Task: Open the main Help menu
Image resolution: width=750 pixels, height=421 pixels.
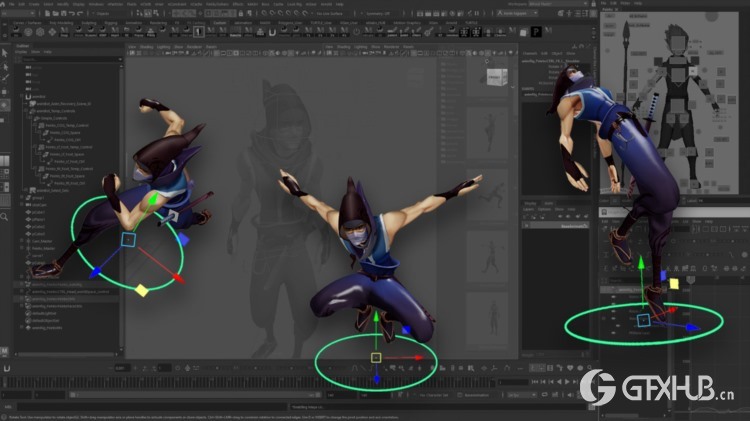Action: (340, 4)
